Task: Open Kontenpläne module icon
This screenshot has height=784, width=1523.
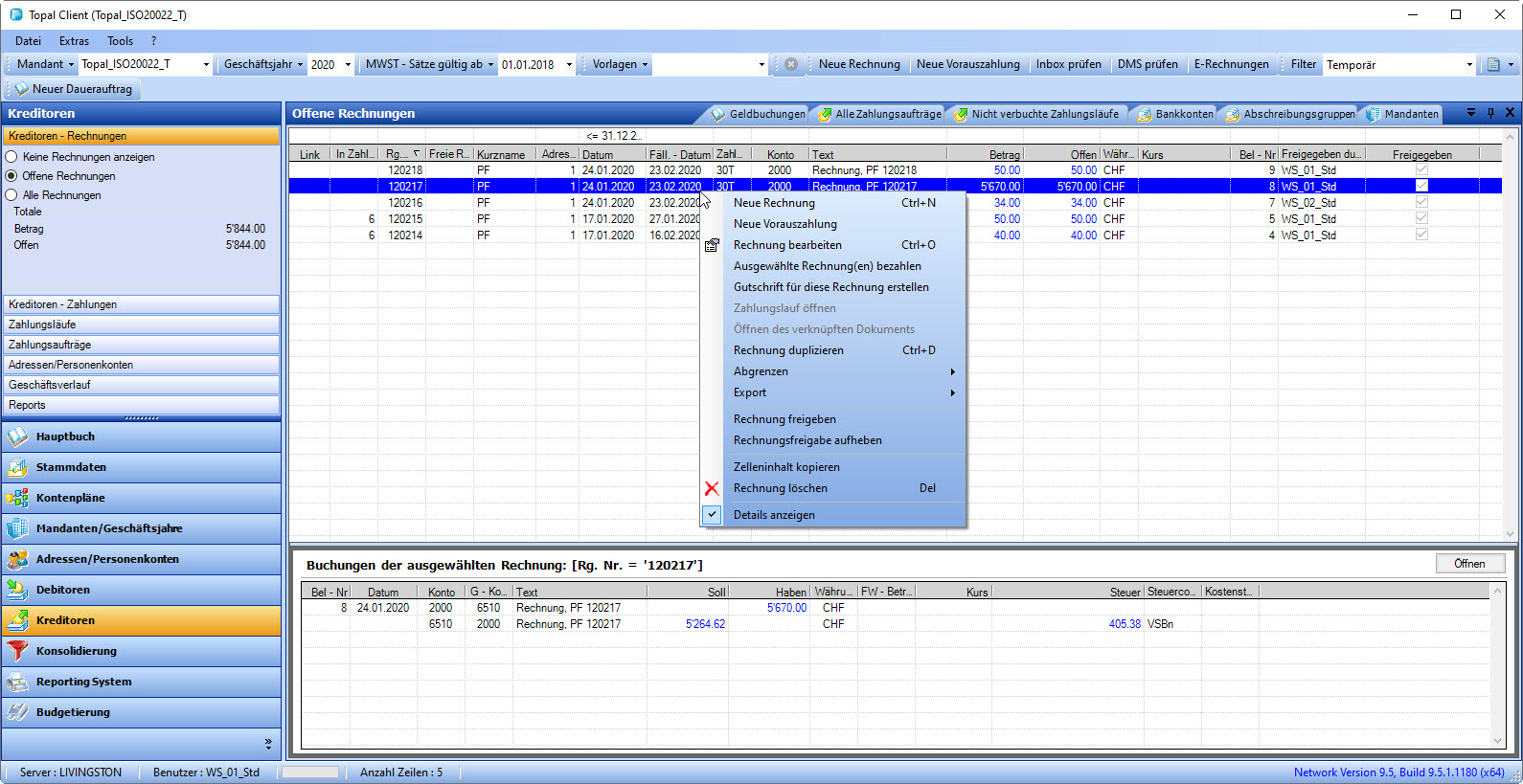Action: pos(17,498)
